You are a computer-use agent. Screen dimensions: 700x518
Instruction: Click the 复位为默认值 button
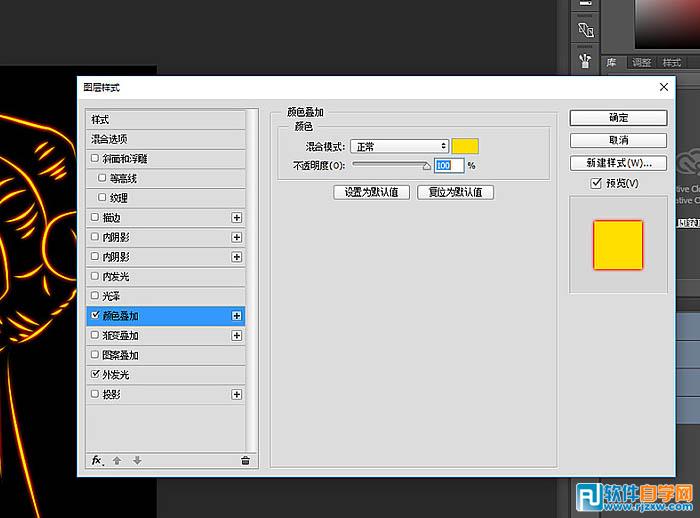tap(455, 192)
